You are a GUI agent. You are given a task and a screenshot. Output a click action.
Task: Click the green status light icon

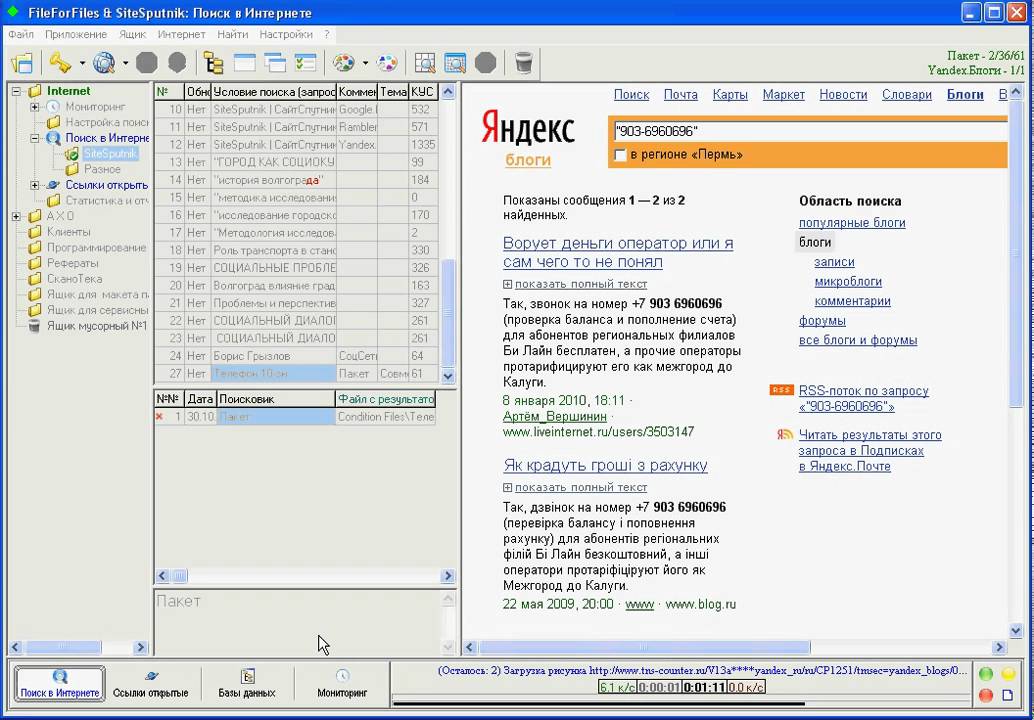click(x=986, y=674)
